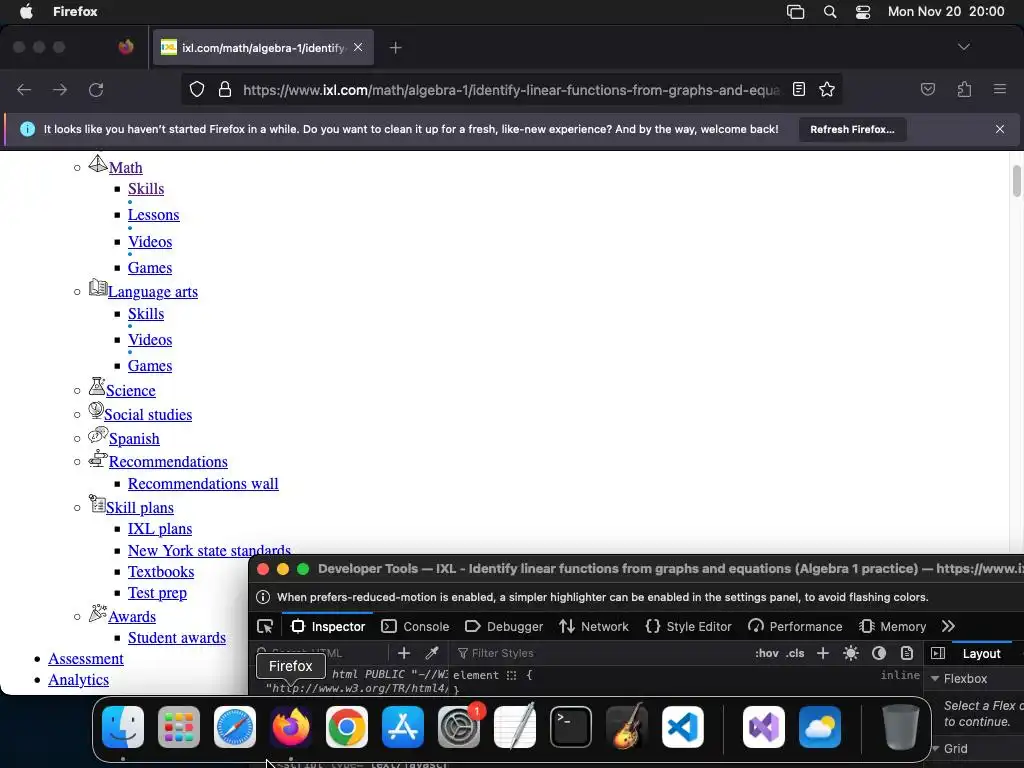Click the address bar URL field

(511, 89)
